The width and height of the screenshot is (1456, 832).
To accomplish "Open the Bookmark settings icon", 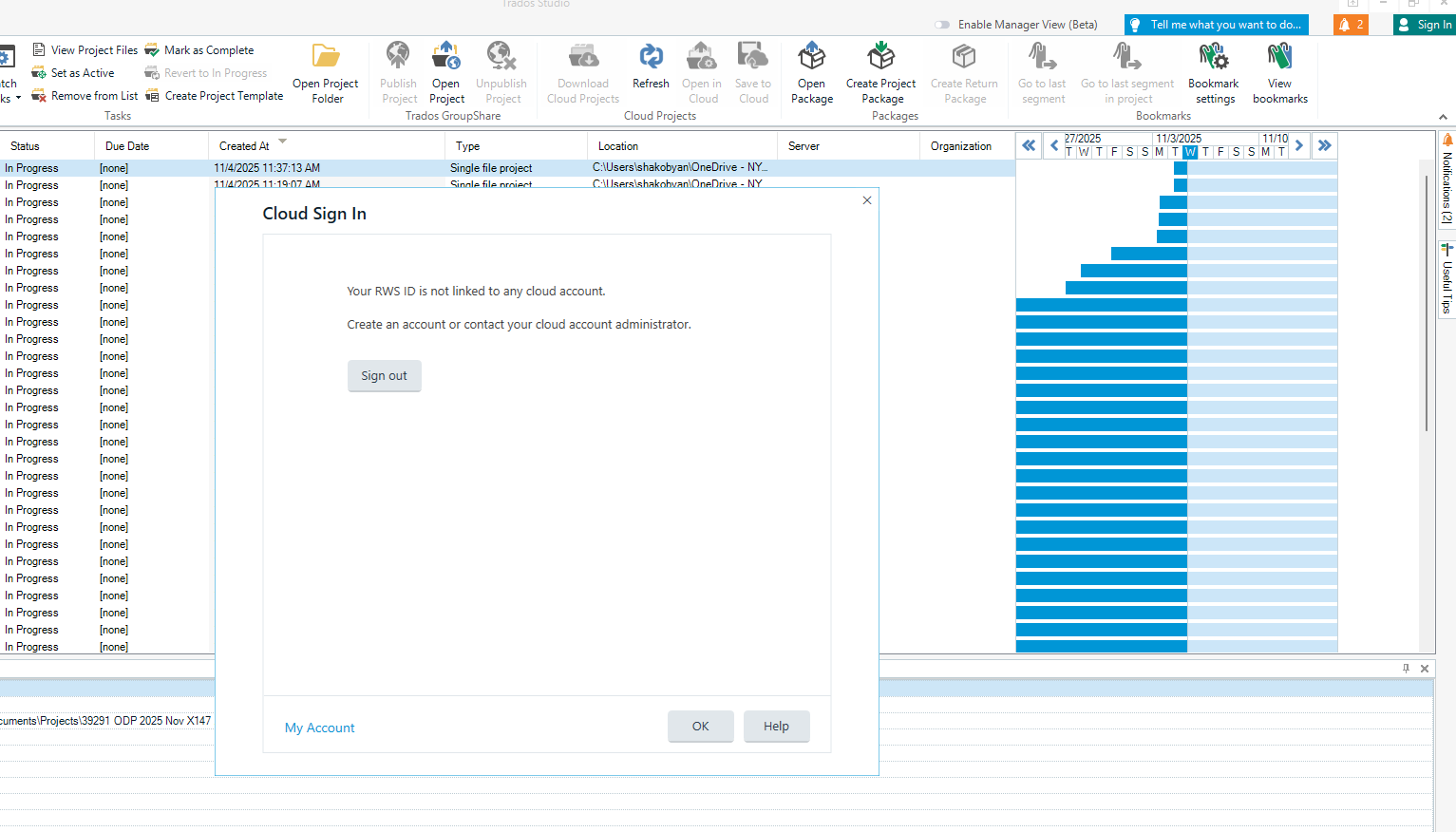I will [x=1213, y=71].
